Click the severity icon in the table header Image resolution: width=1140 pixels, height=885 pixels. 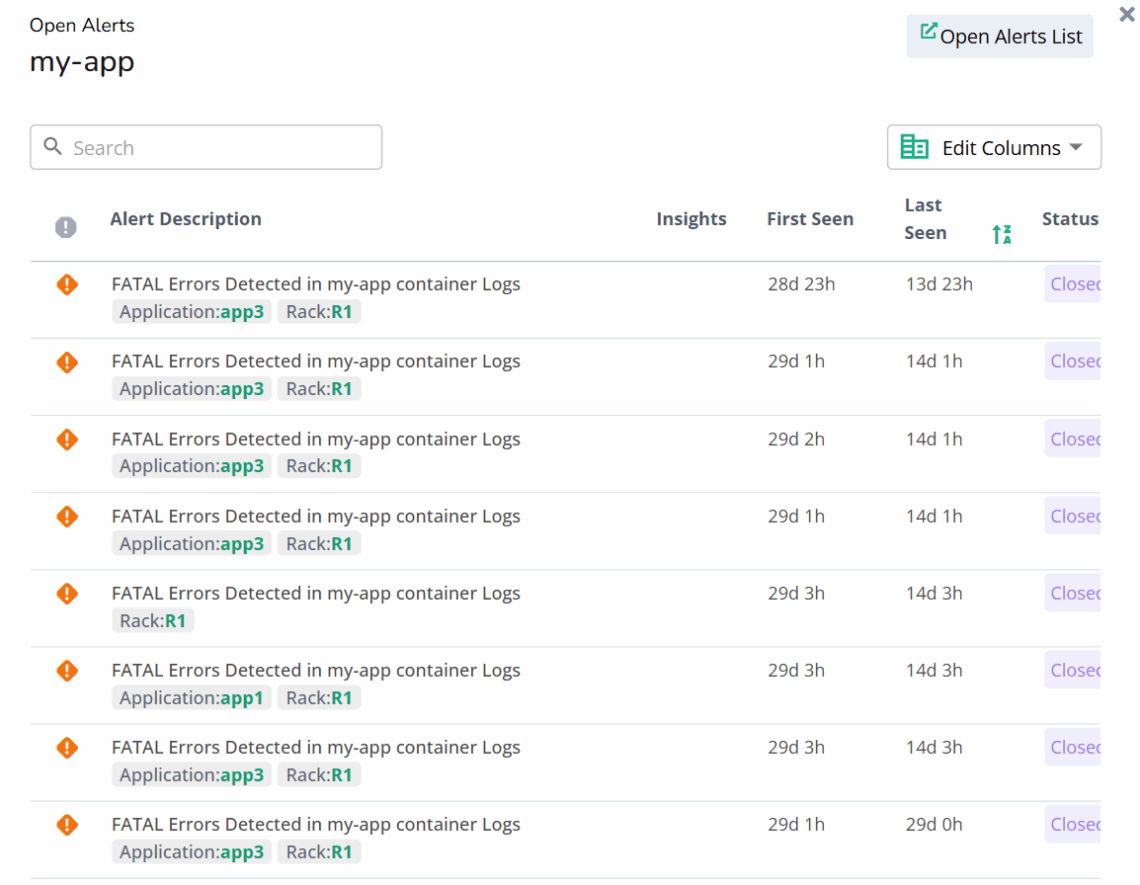click(66, 227)
